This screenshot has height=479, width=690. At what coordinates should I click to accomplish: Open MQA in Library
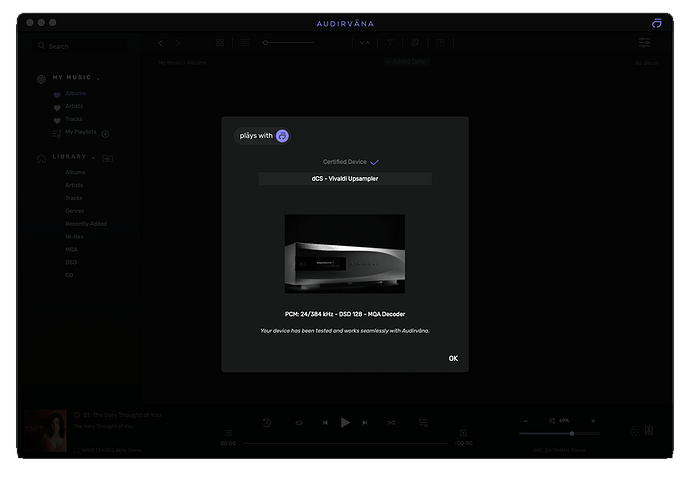click(x=71, y=249)
